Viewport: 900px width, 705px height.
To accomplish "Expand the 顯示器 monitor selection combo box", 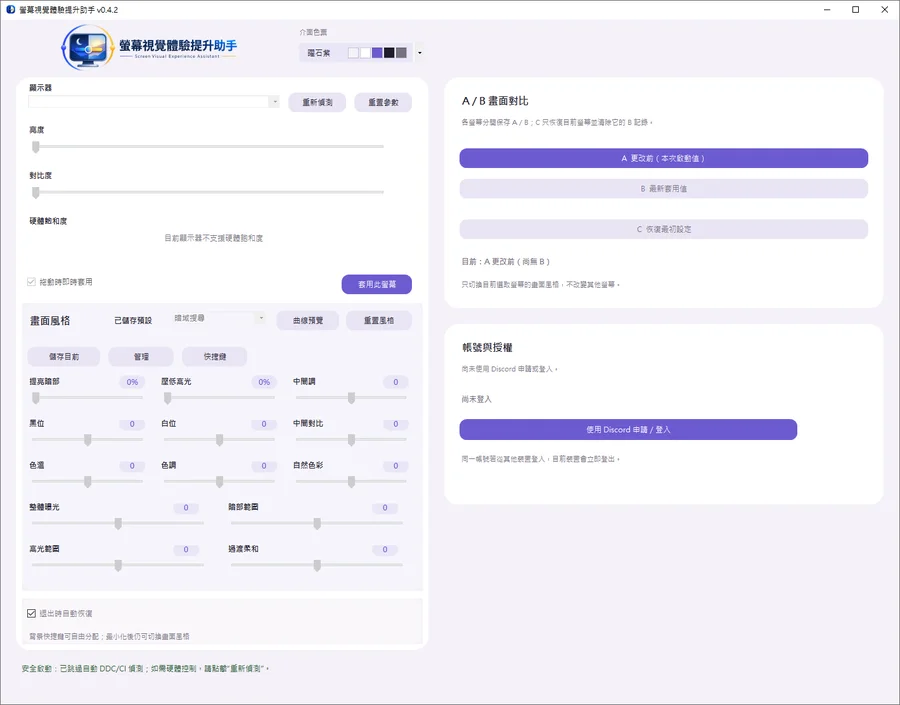I will click(154, 102).
